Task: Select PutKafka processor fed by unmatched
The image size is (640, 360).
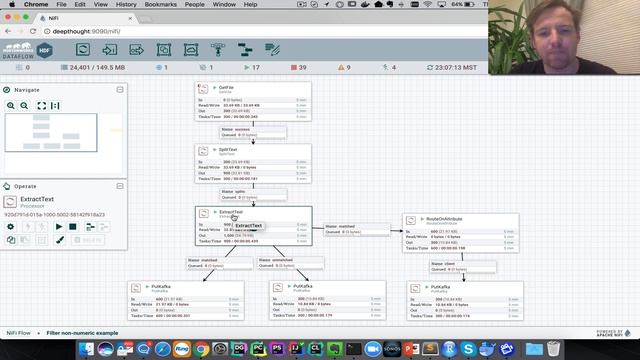Action: click(327, 300)
